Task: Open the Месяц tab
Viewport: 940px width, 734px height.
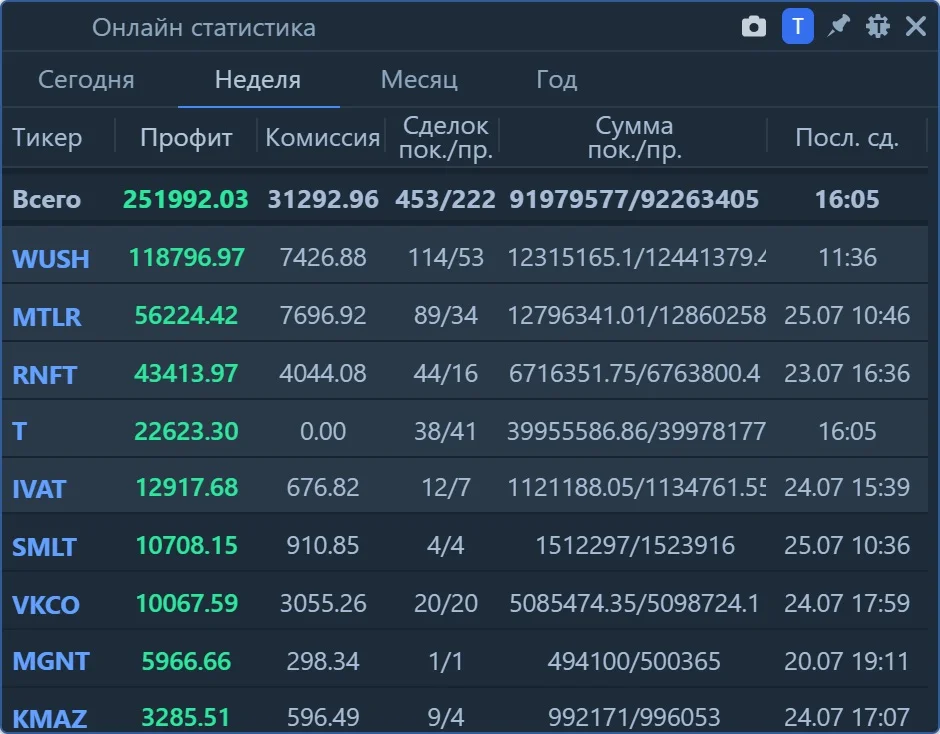Action: (x=419, y=80)
